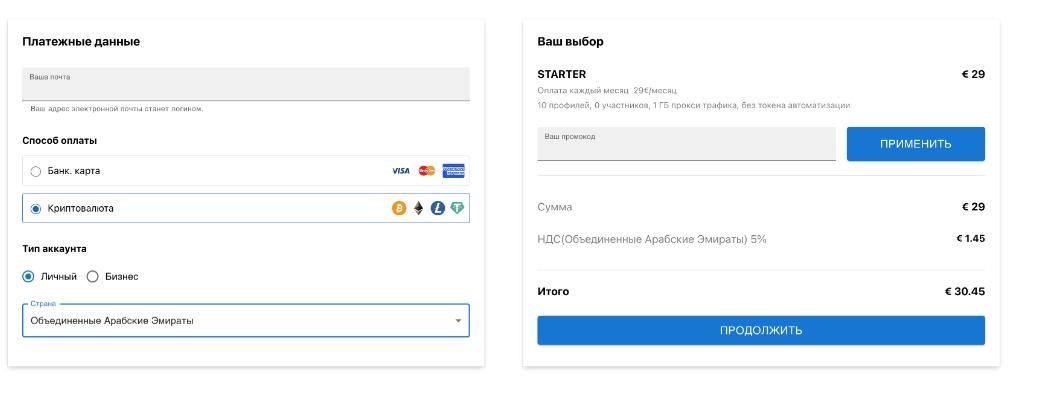Click the Итого total amount € 30.45
This screenshot has width=1044, height=397.
pos(964,292)
